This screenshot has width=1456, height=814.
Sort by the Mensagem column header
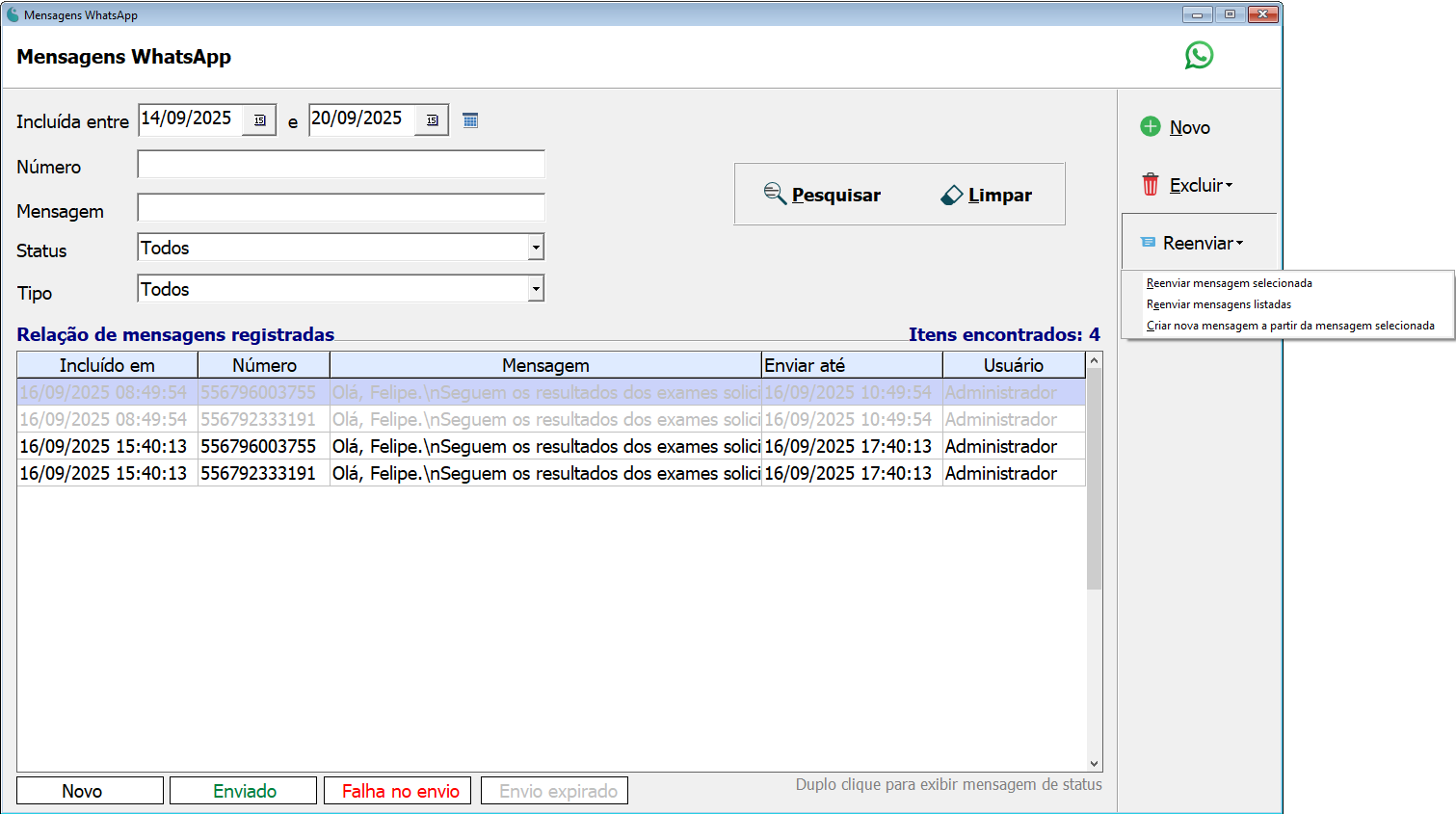(545, 365)
